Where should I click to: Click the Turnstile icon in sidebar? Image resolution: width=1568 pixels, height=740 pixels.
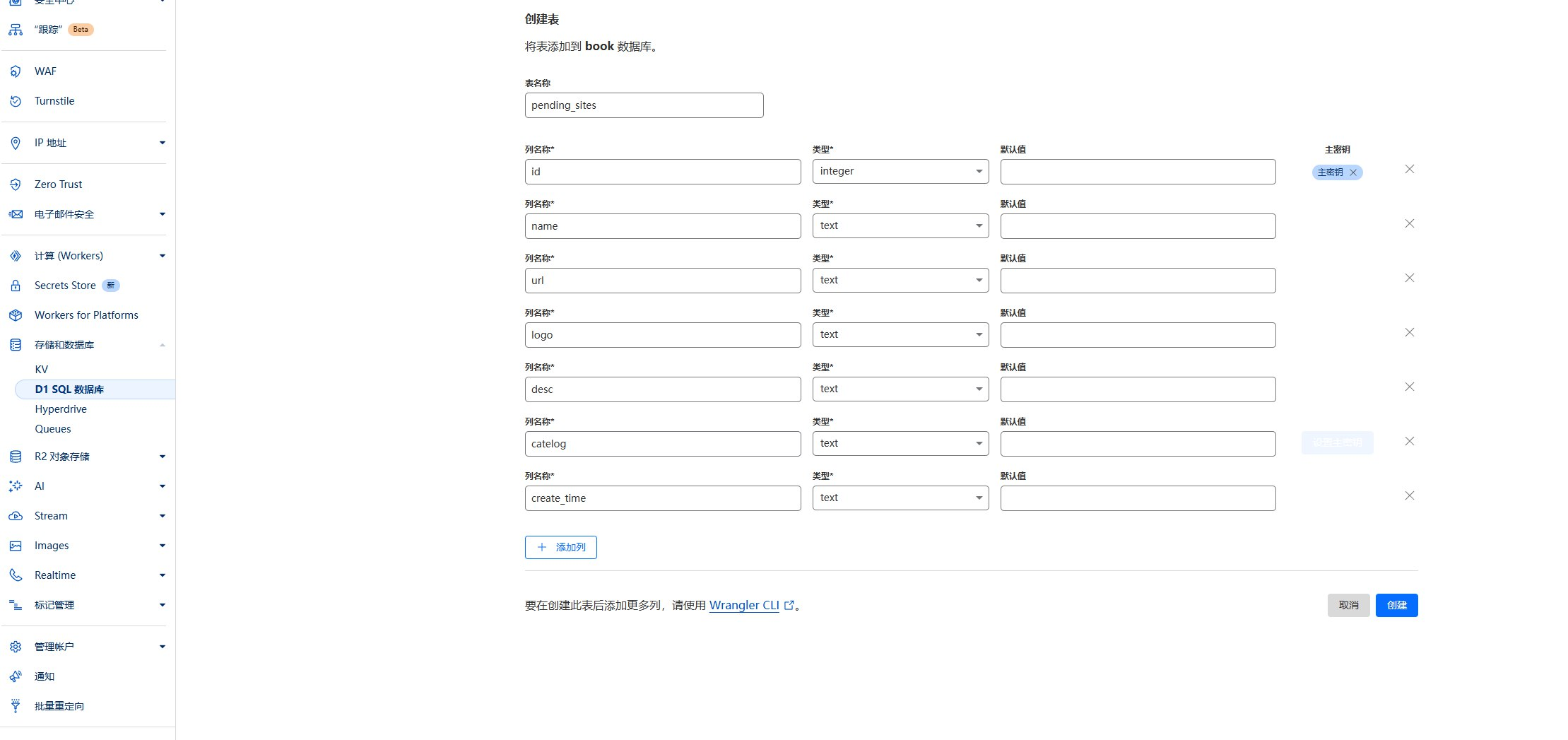tap(16, 101)
